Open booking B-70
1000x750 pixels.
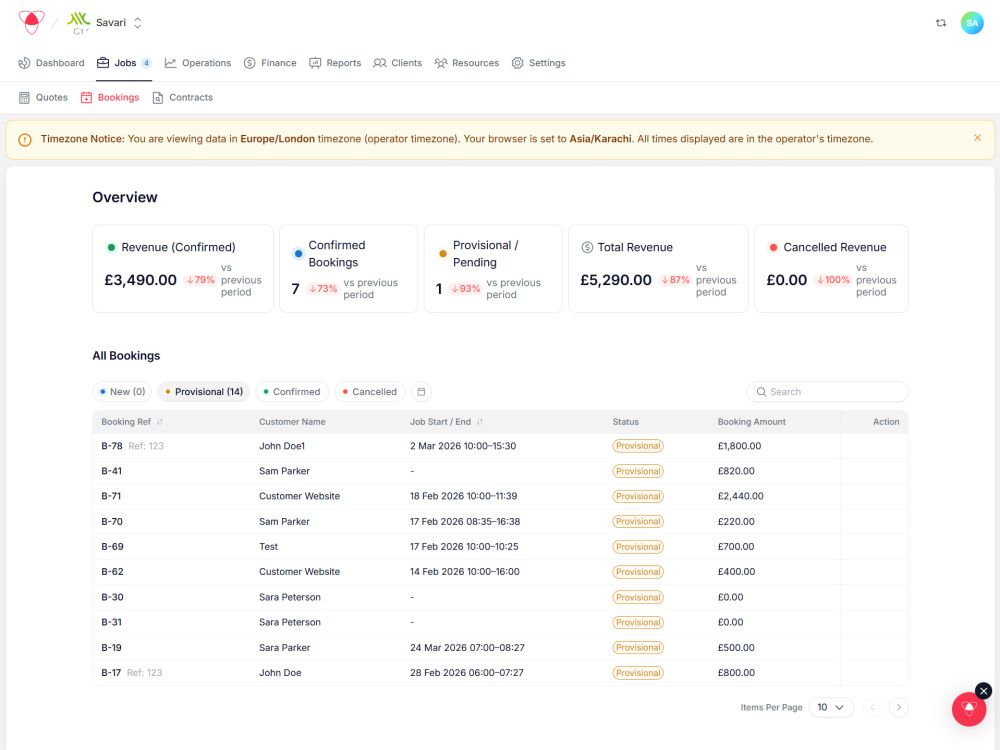click(112, 522)
